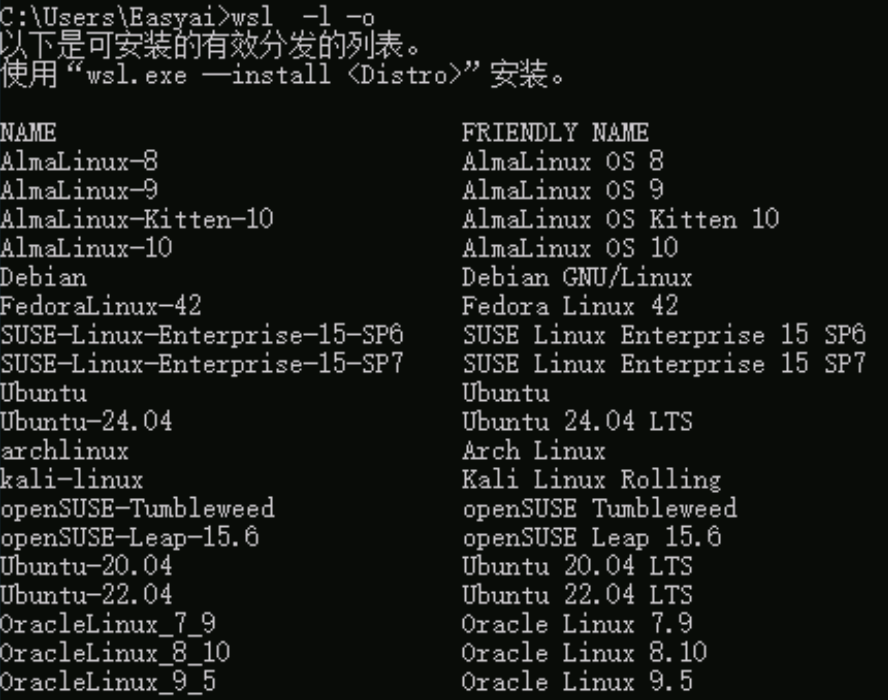Click OracleLinux_9_5 in the NAME column
Image resolution: width=888 pixels, height=700 pixels.
coord(107,683)
